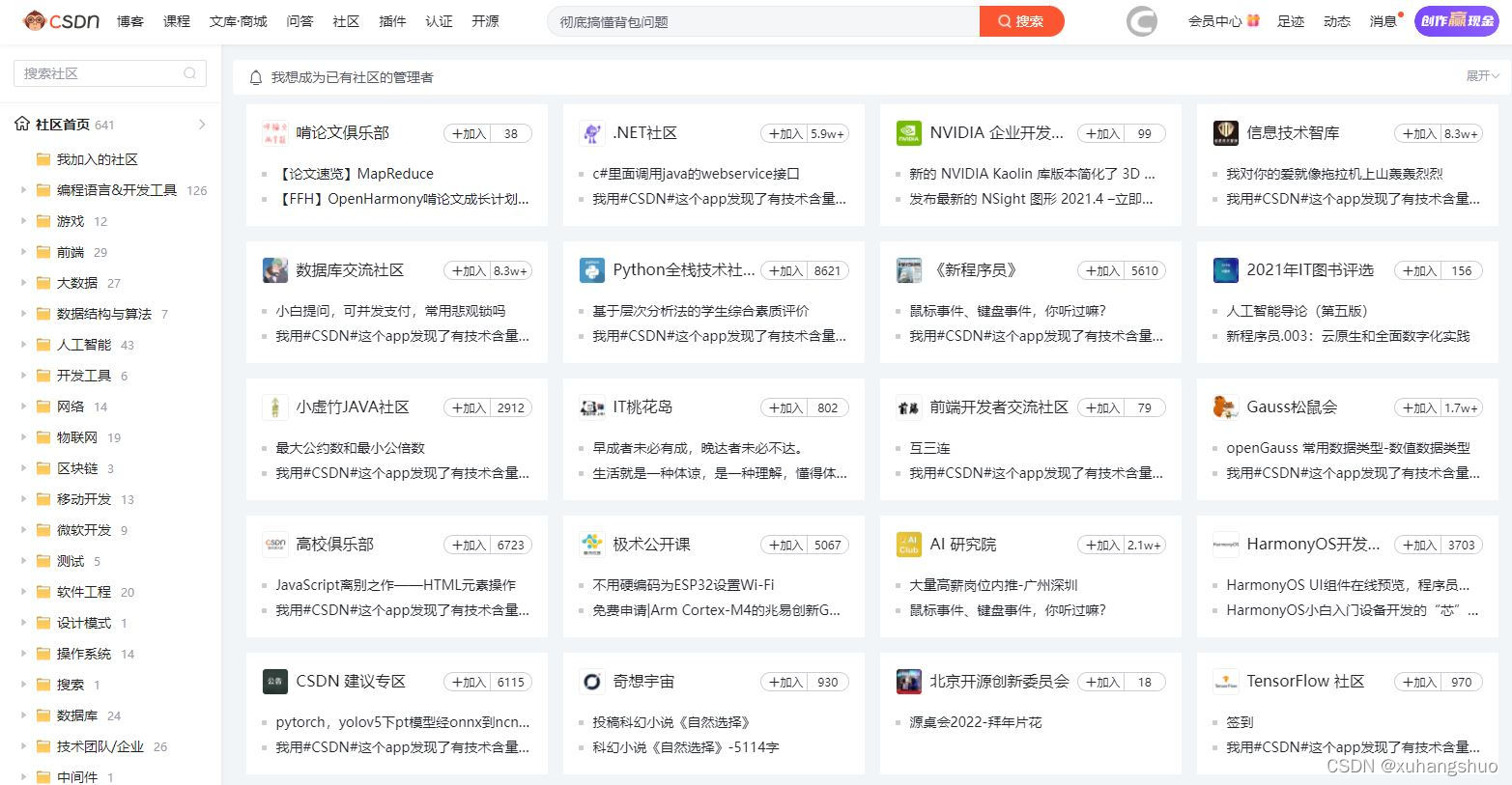
Task: Open the 信息技术智库 community logo
Action: 1226,133
